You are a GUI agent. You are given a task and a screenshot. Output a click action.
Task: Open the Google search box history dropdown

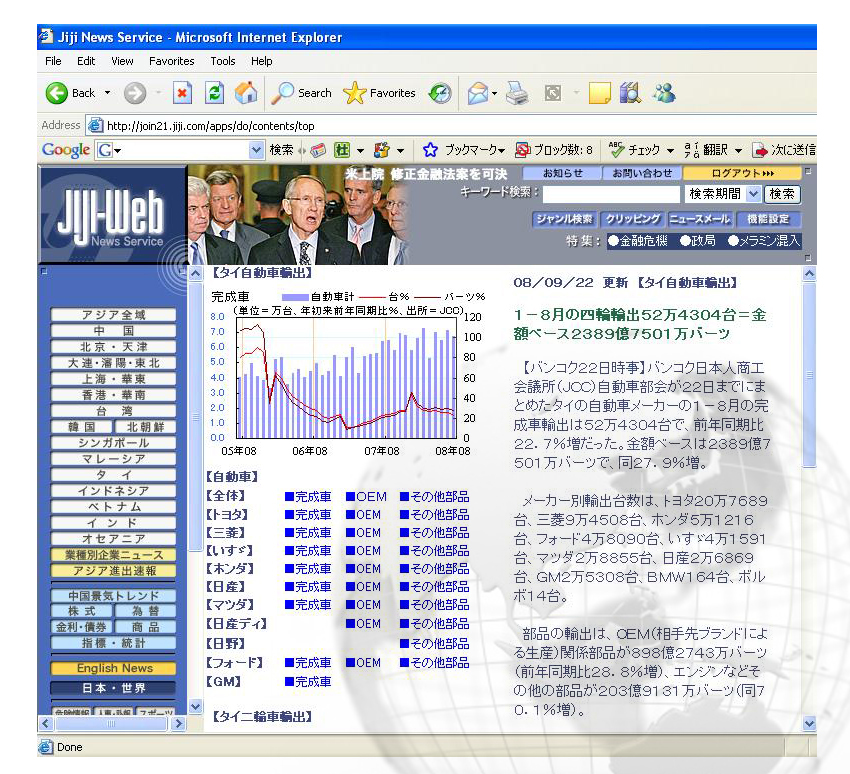pos(256,150)
